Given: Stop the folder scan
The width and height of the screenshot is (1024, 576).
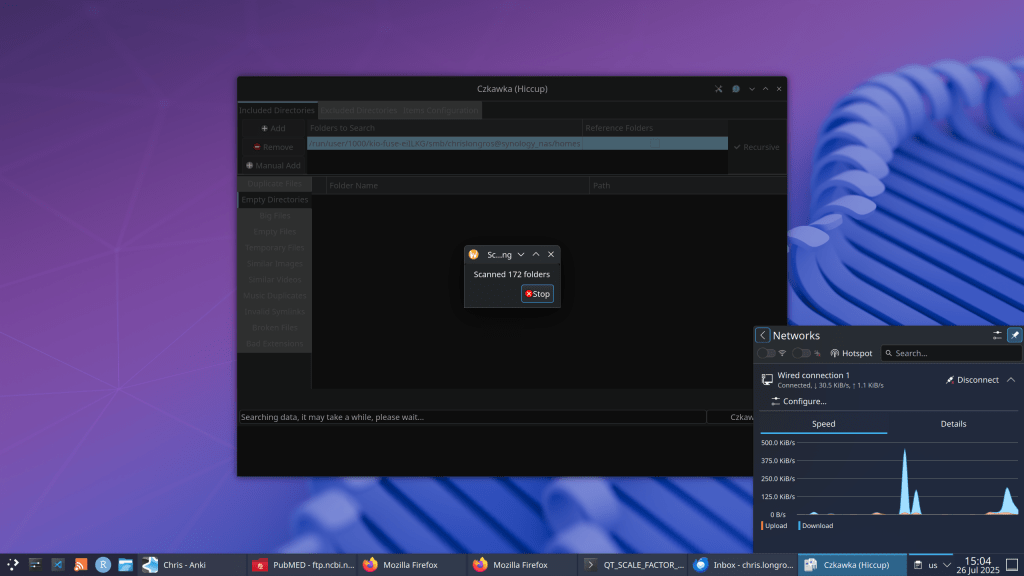Looking at the screenshot, I should coord(537,294).
